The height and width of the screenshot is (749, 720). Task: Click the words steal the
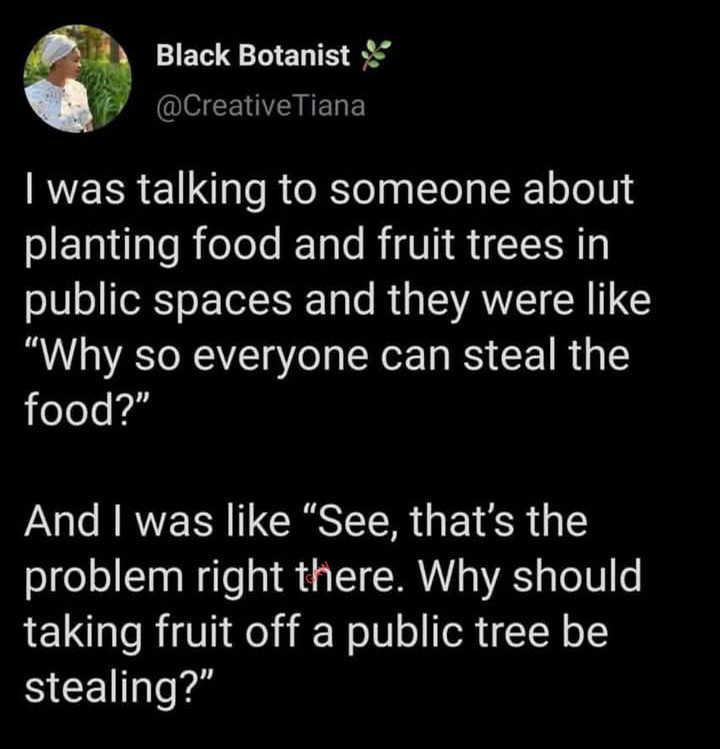tap(547, 356)
